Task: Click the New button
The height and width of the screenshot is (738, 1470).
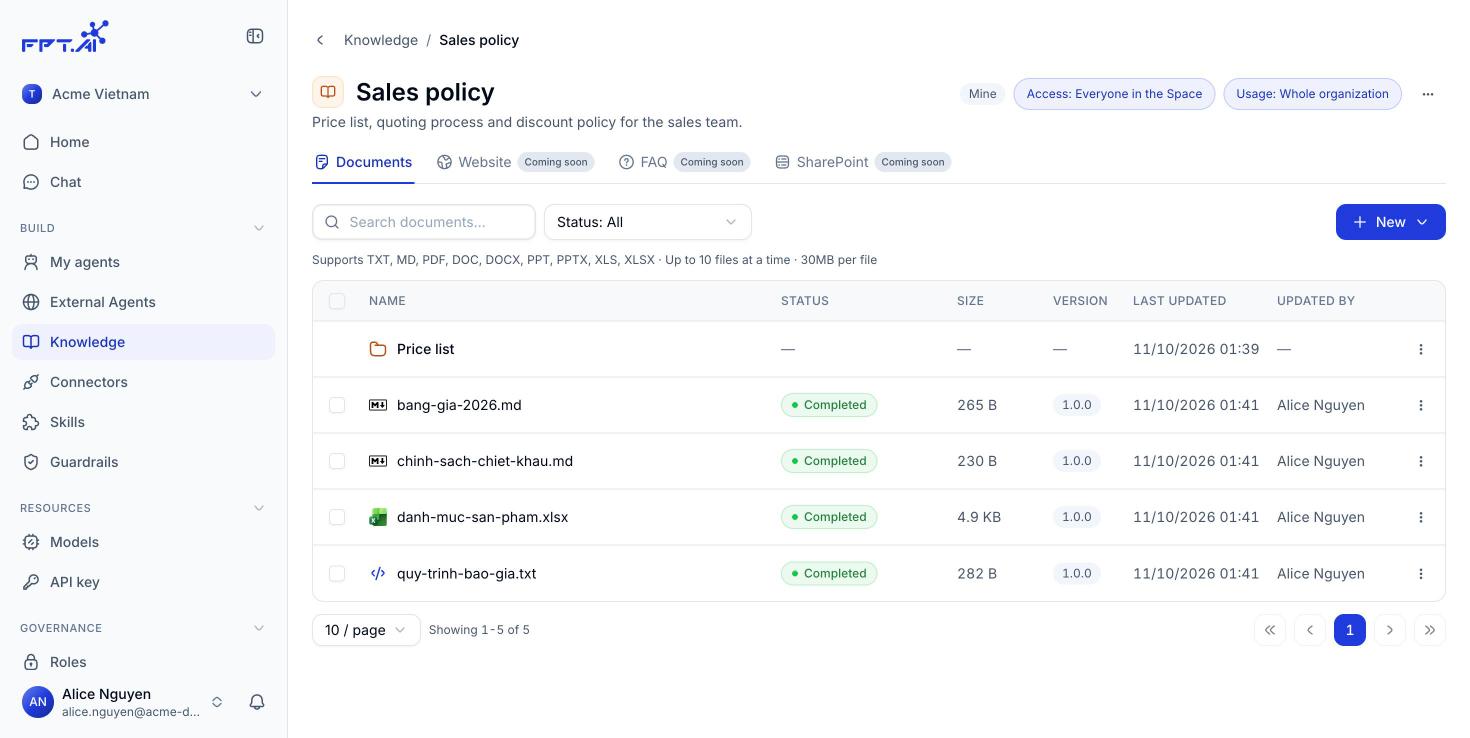Action: (x=1391, y=222)
